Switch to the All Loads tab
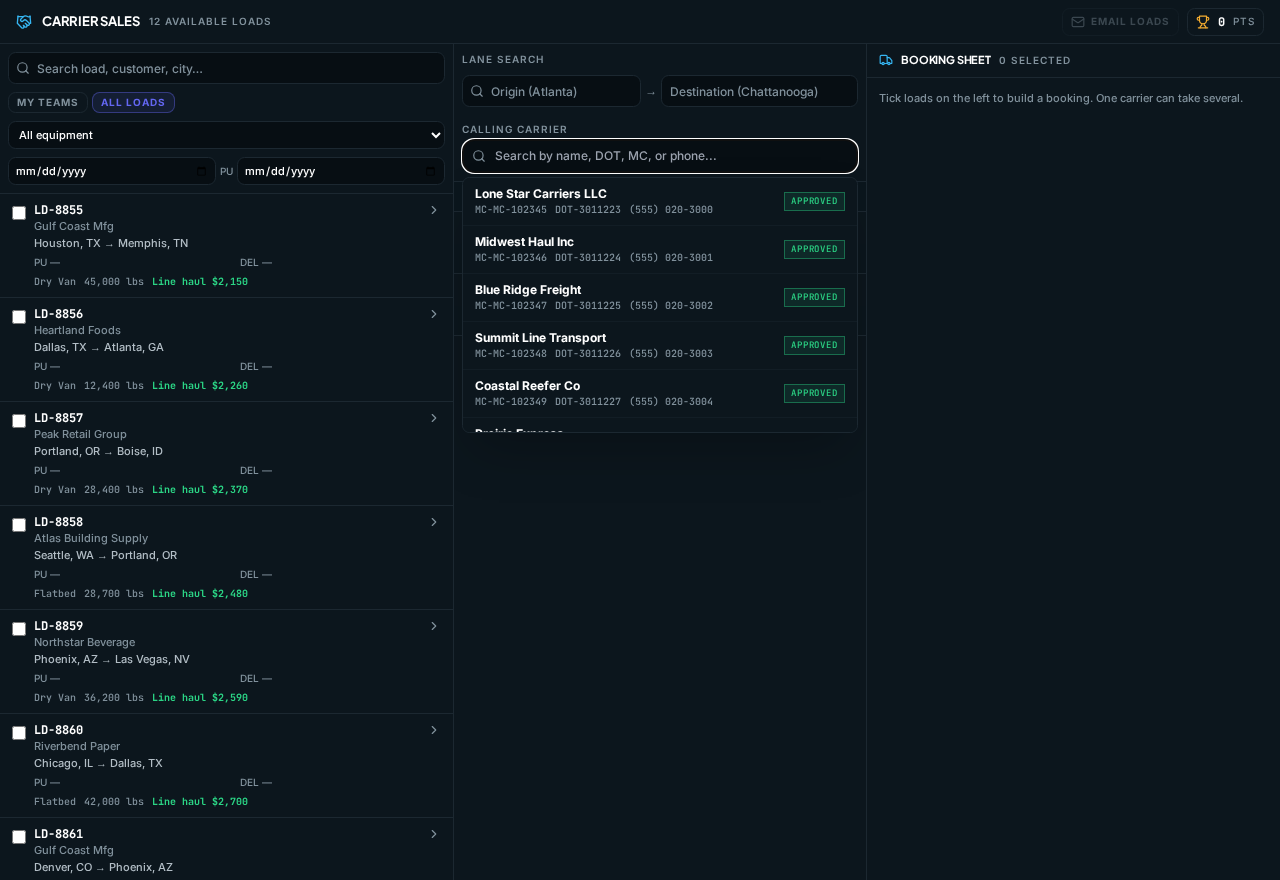The width and height of the screenshot is (1280, 880). tap(133, 103)
